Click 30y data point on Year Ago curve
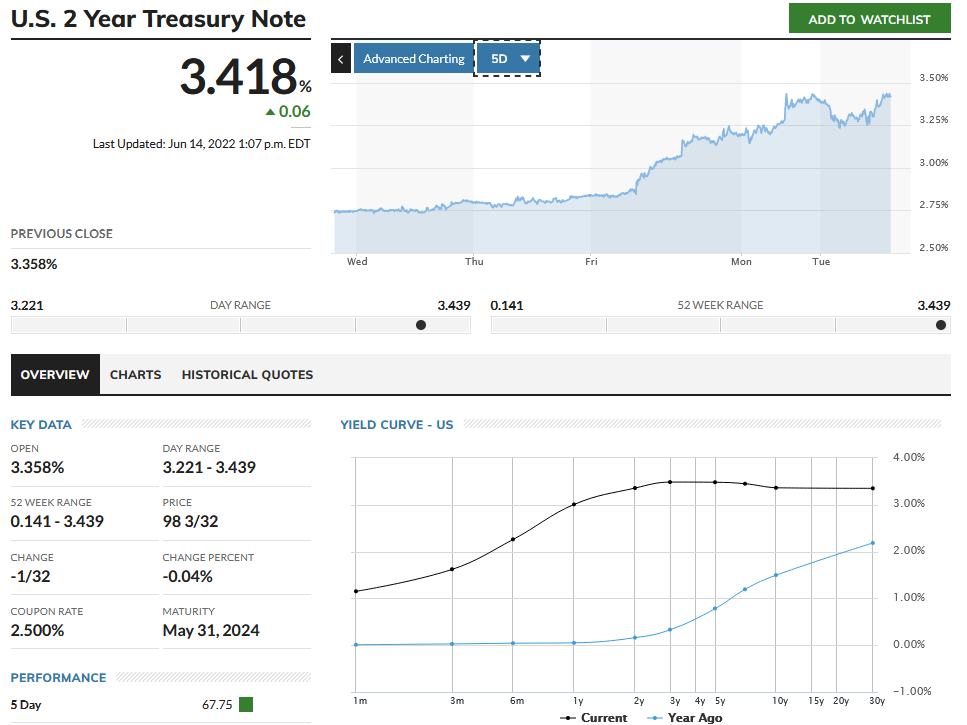 [x=873, y=543]
